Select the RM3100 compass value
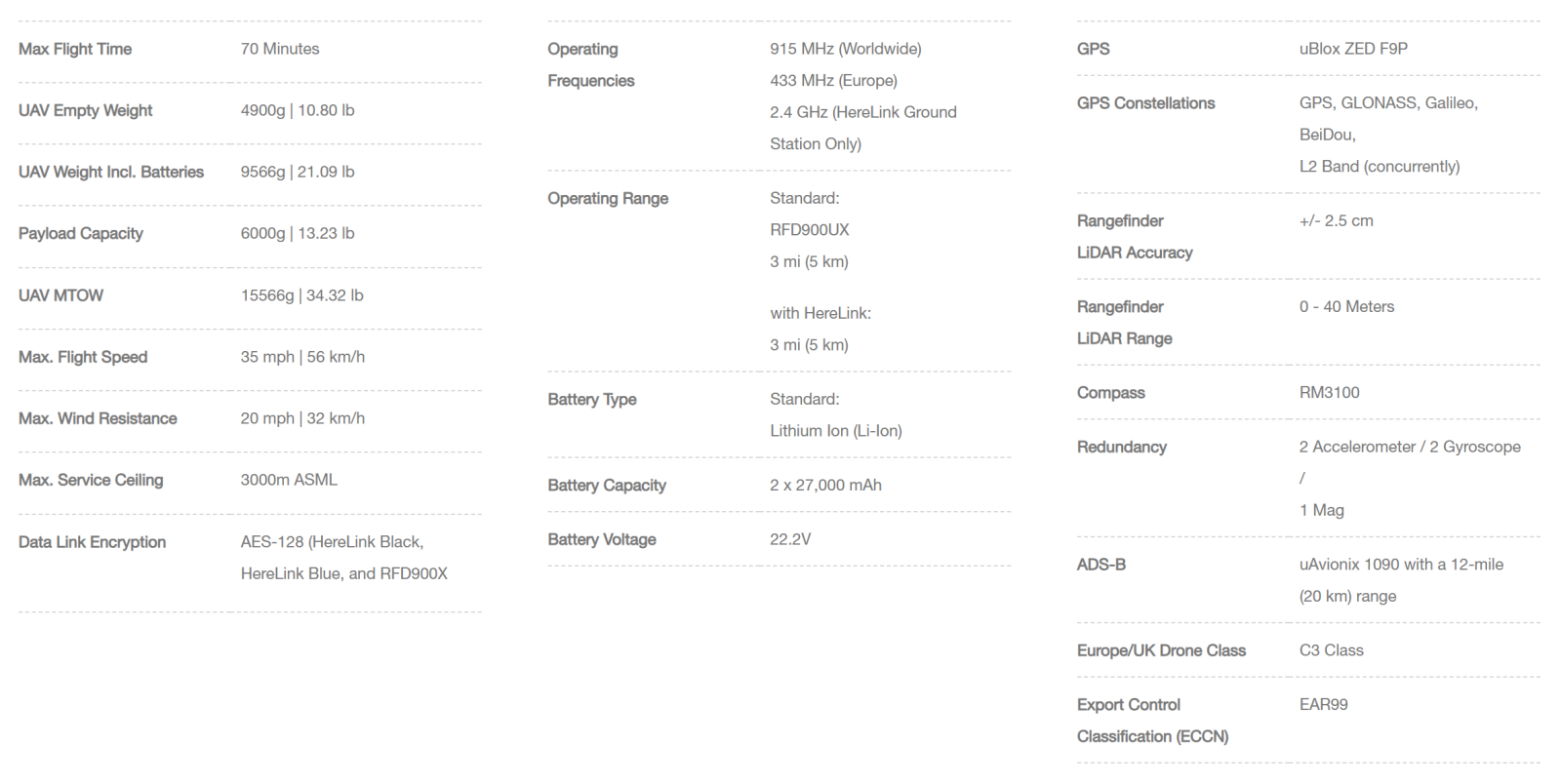1561x784 pixels. [1330, 392]
